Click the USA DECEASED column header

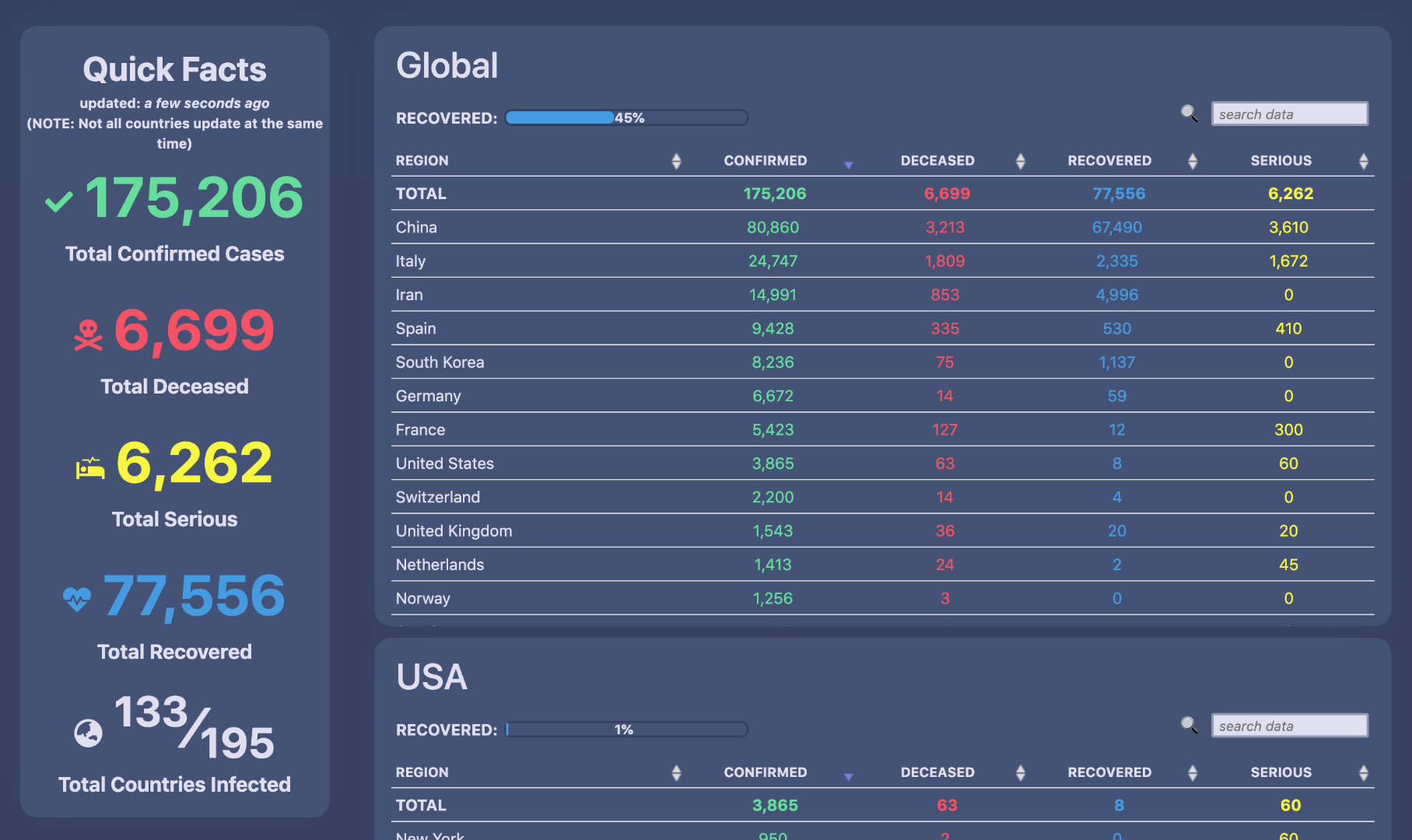coord(937,772)
